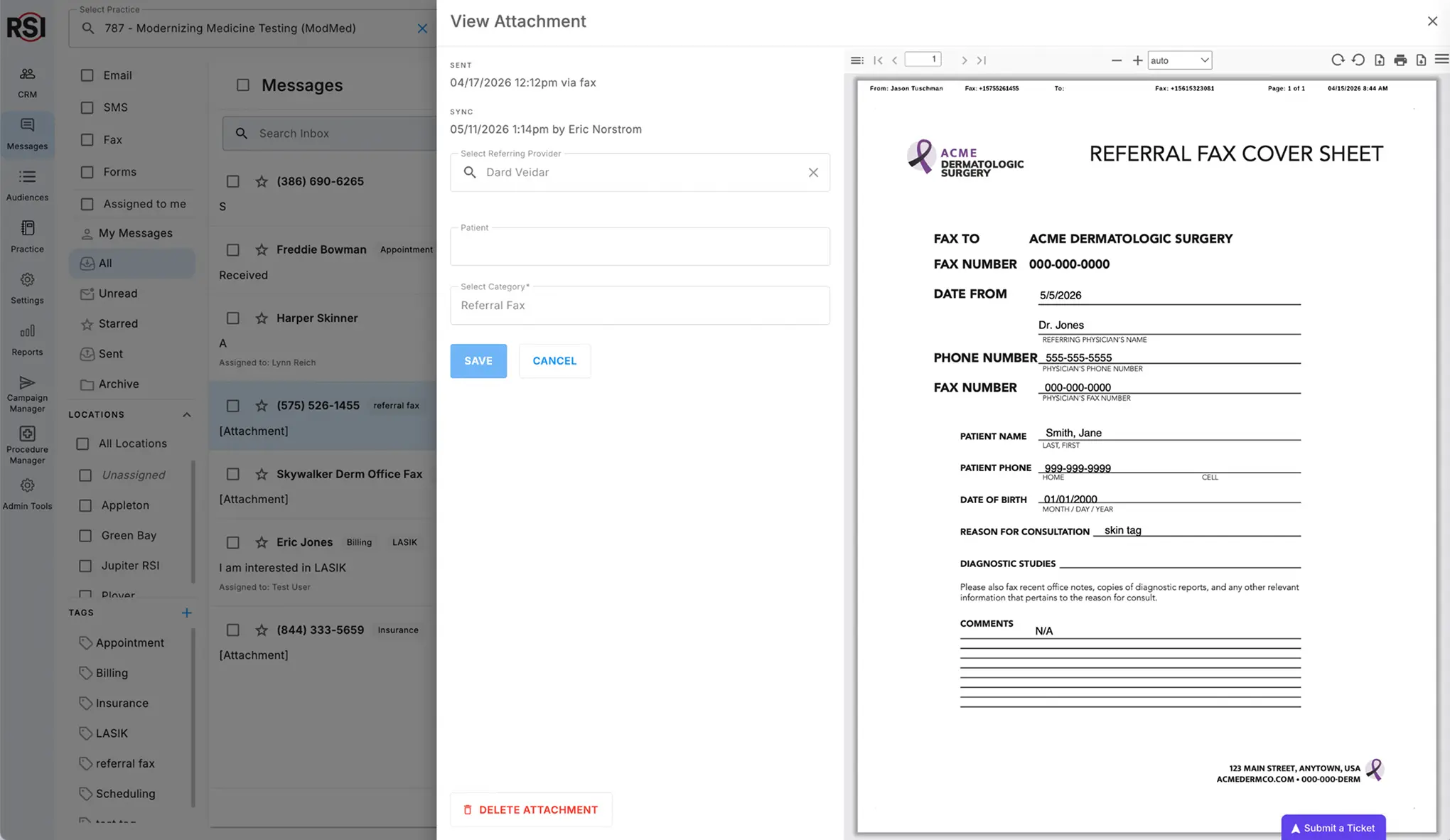Click the SAVE button

coord(478,361)
